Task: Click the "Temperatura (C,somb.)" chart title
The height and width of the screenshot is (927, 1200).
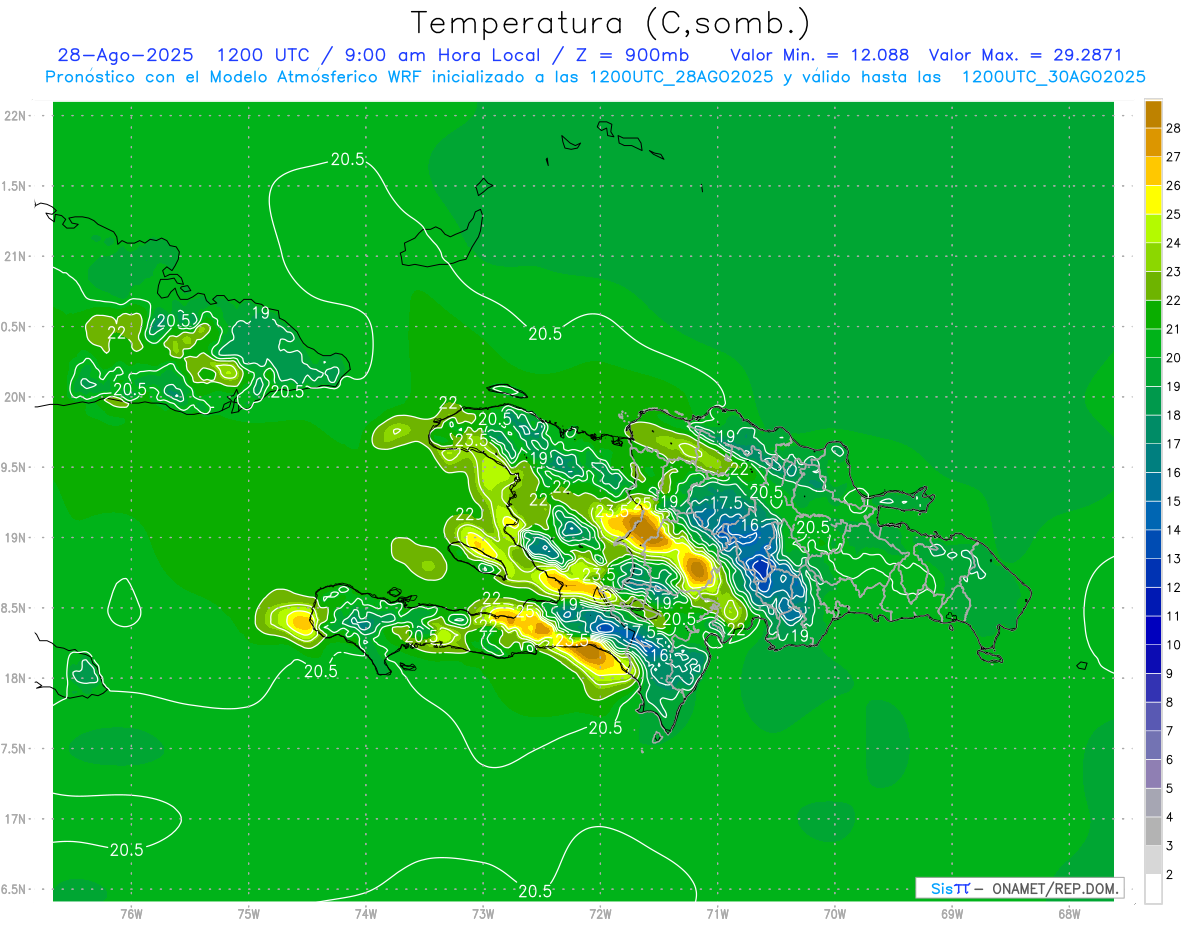Action: [x=610, y=22]
